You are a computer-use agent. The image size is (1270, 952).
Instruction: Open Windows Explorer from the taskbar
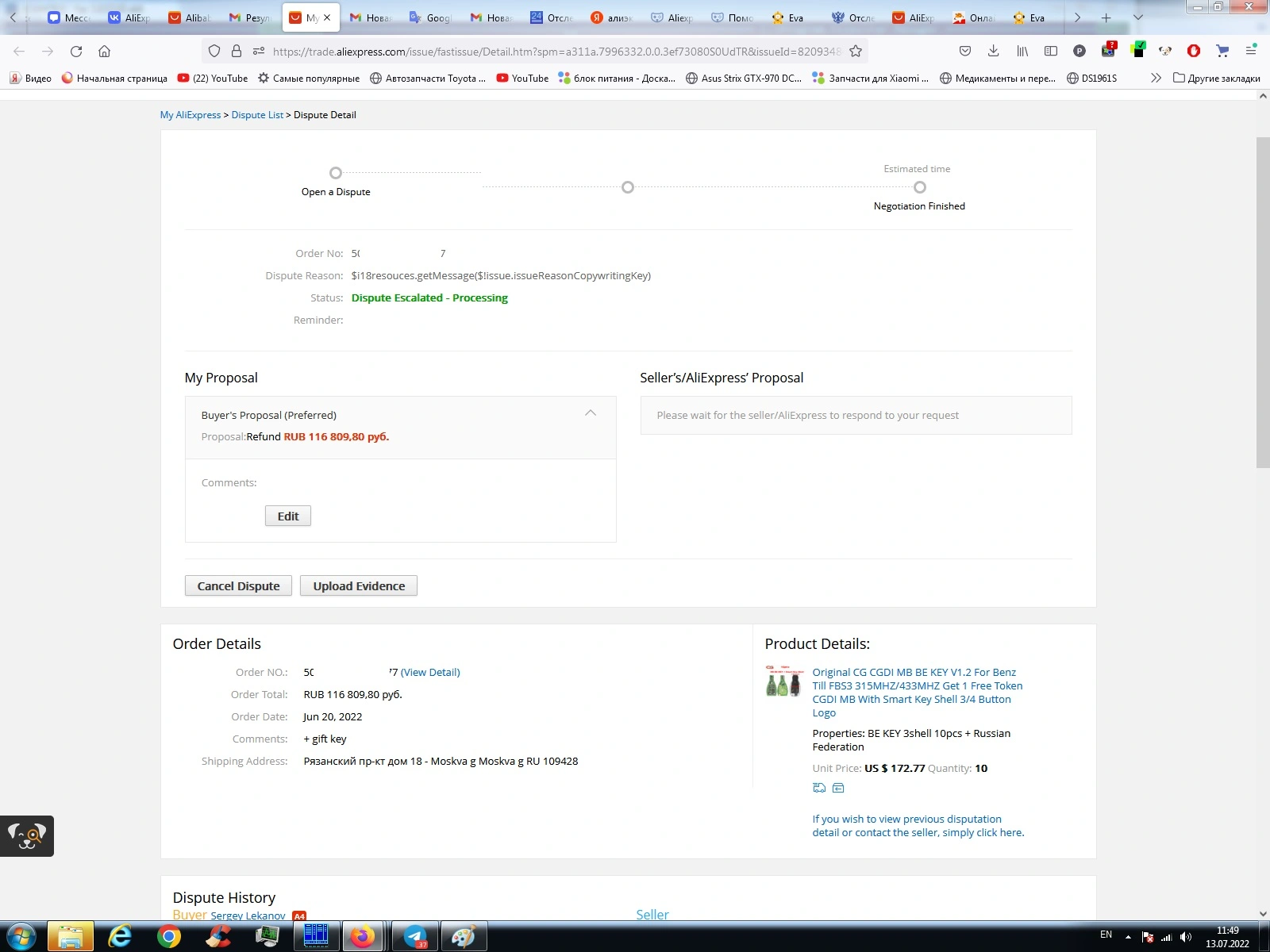(x=70, y=937)
